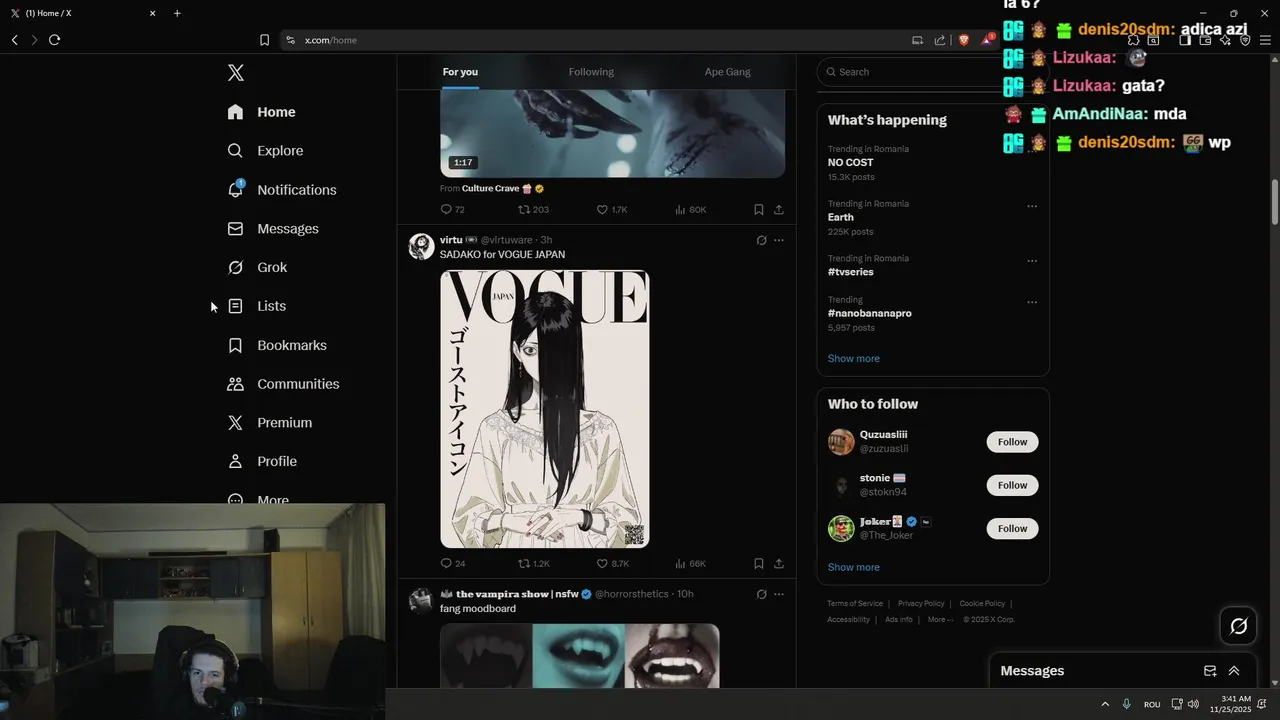Viewport: 1280px width, 720px height.
Task: Open Lists in the sidebar
Action: coord(256,306)
